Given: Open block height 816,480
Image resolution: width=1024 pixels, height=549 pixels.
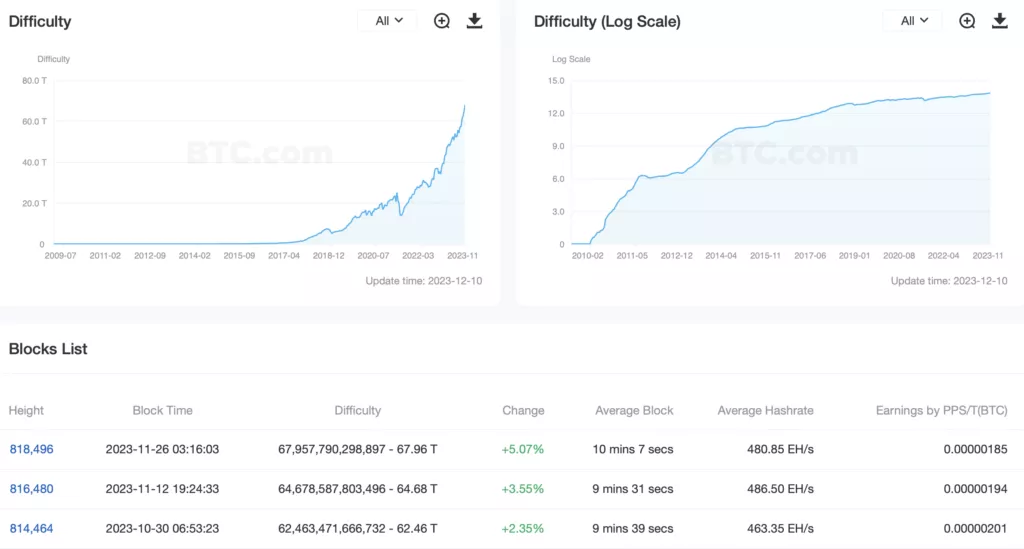Looking at the screenshot, I should [x=31, y=489].
